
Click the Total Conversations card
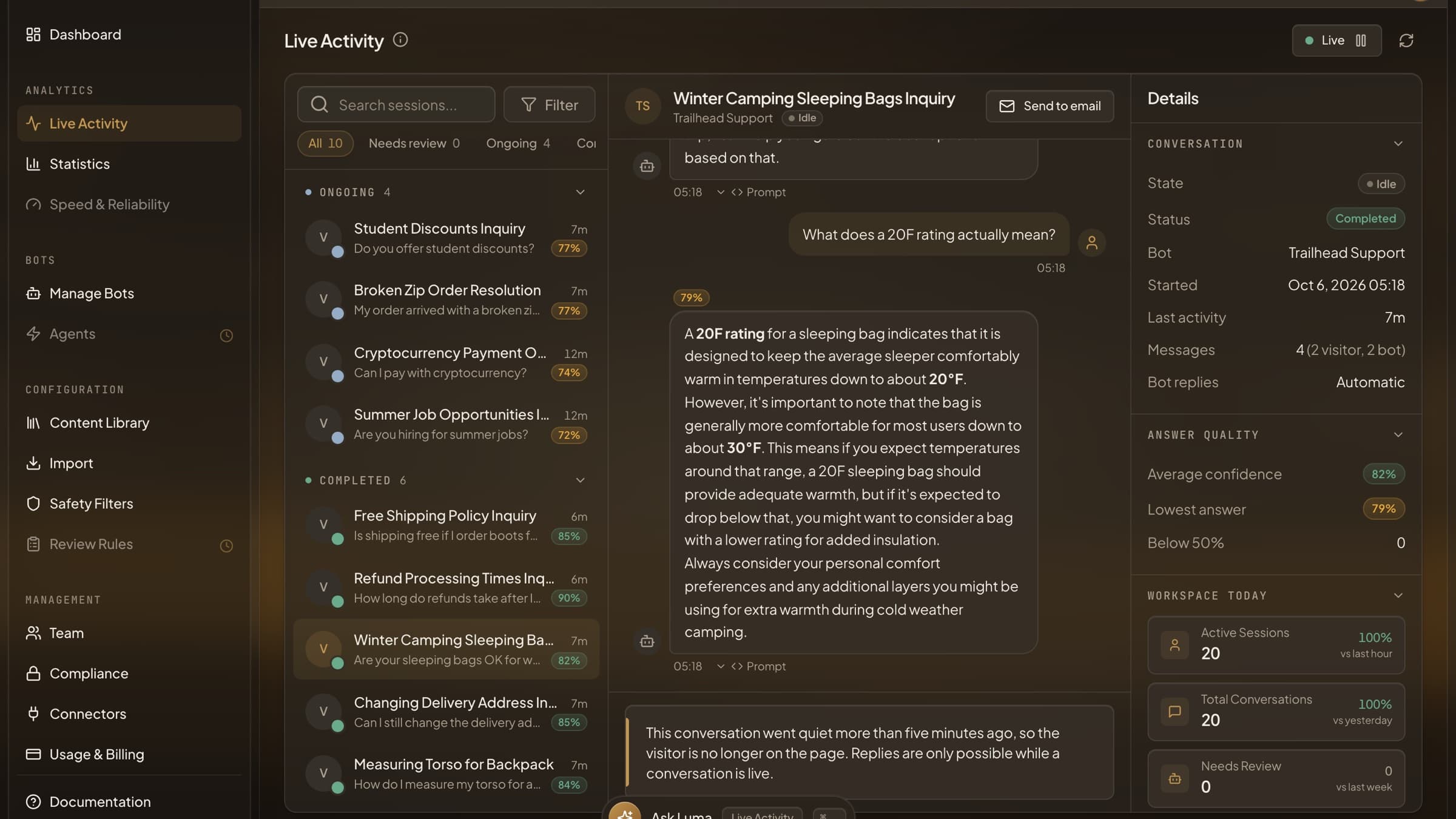coord(1276,712)
